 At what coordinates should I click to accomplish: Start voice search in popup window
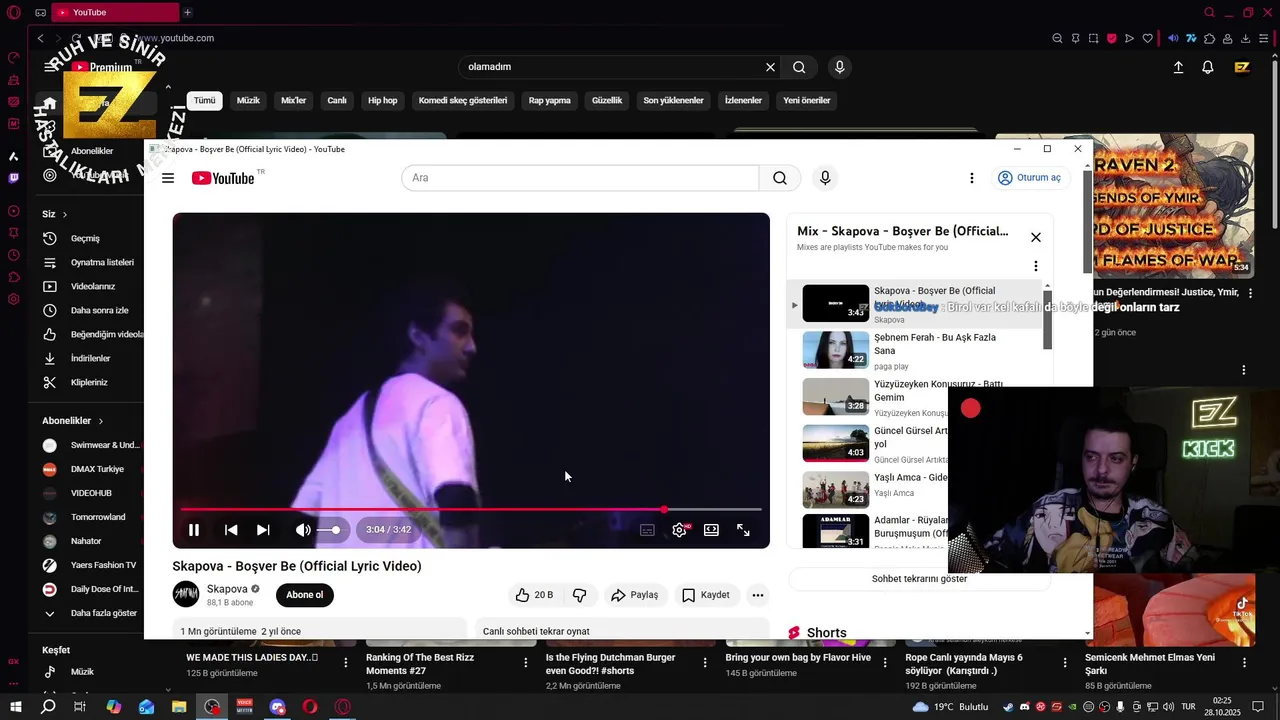coord(825,178)
